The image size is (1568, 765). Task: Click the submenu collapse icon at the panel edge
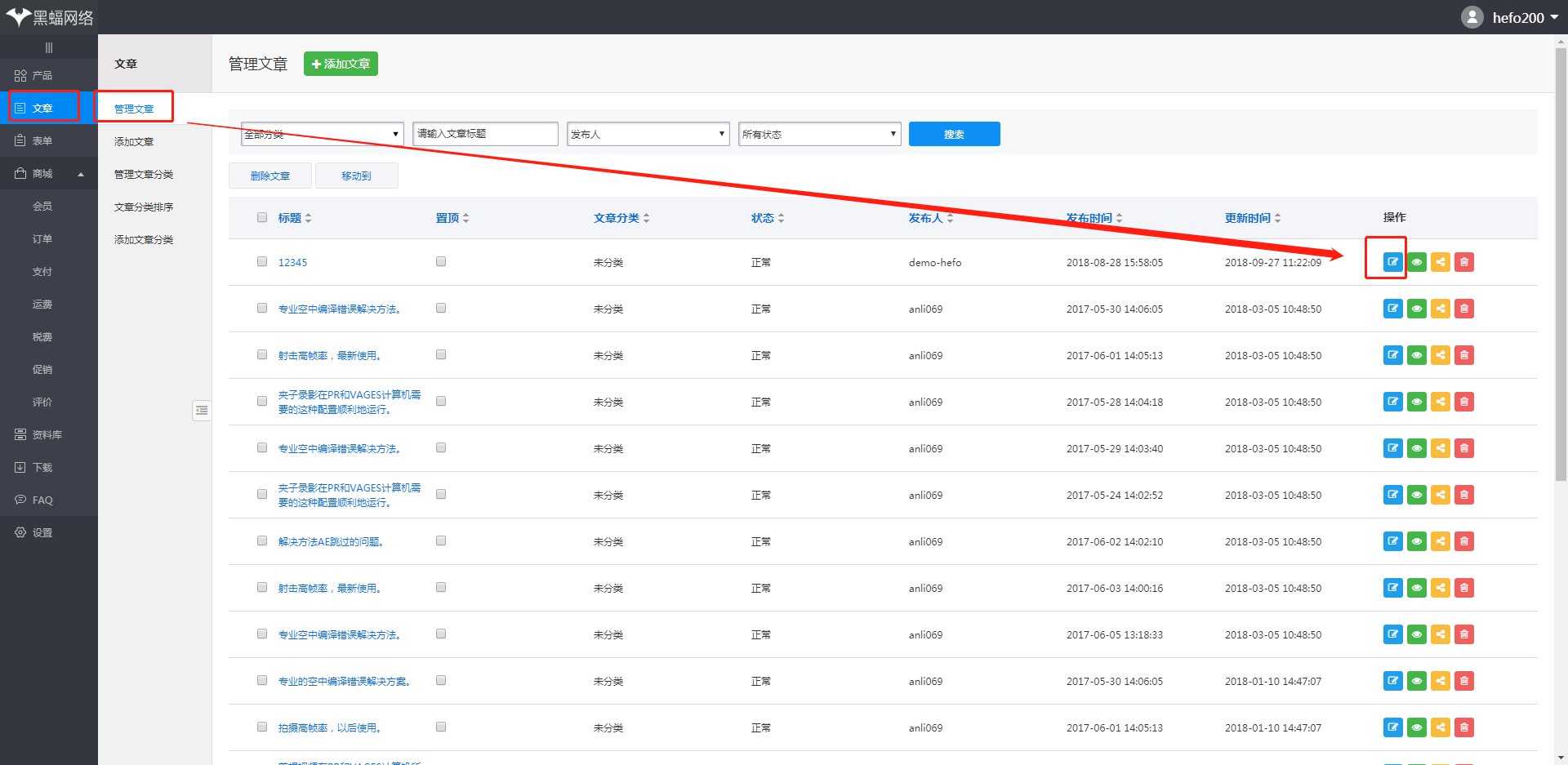click(x=202, y=410)
